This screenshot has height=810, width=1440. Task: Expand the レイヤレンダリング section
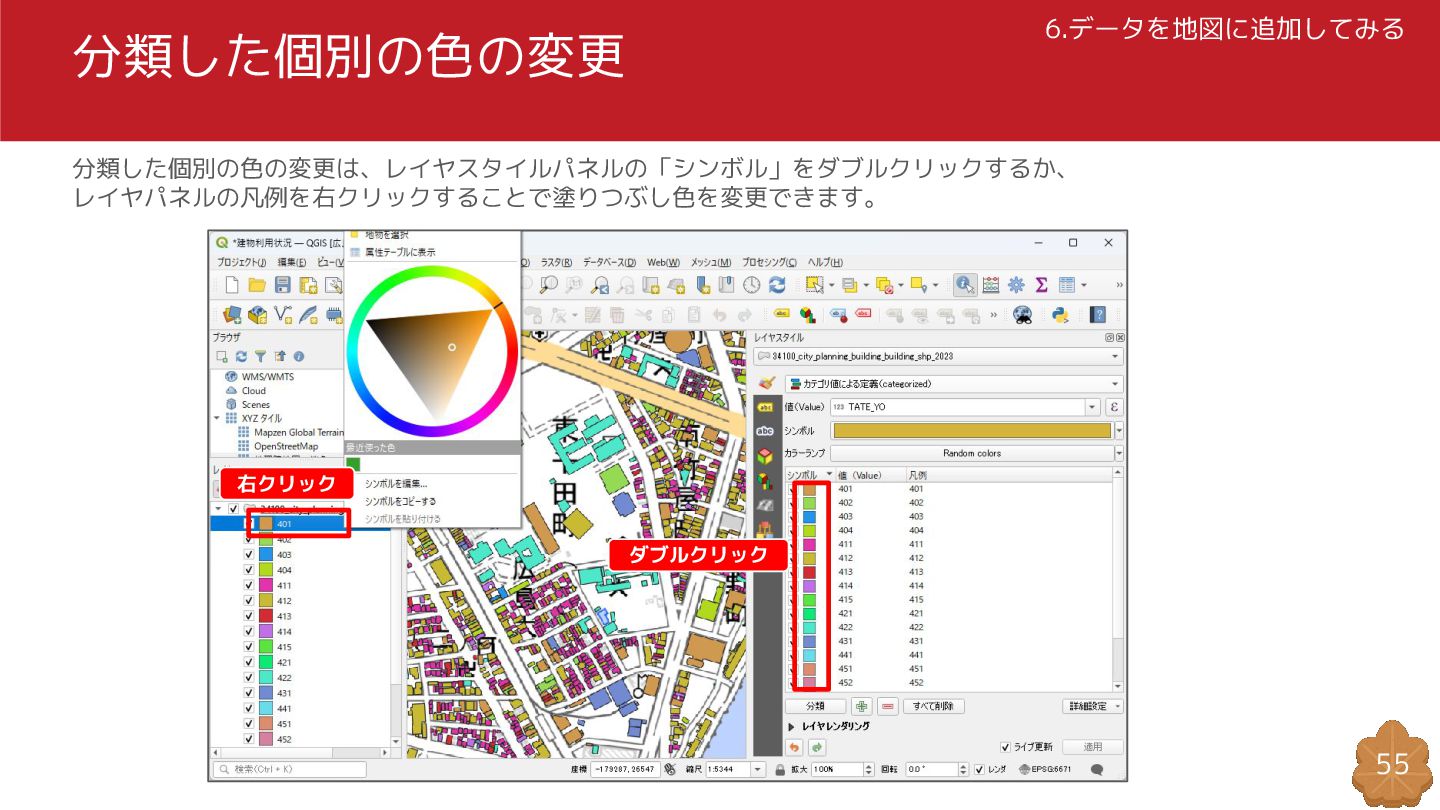pyautogui.click(x=792, y=727)
